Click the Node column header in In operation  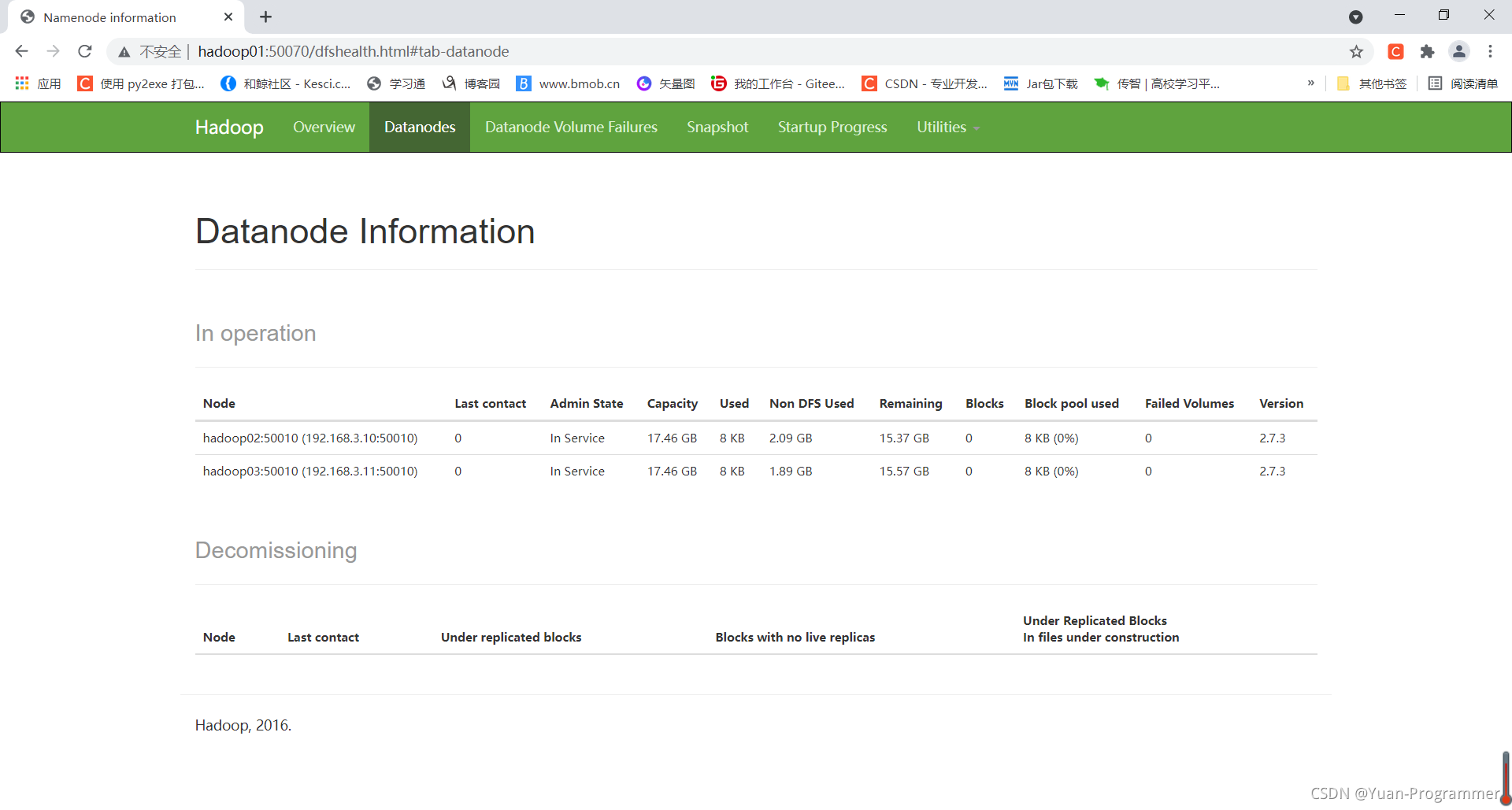[x=219, y=403]
